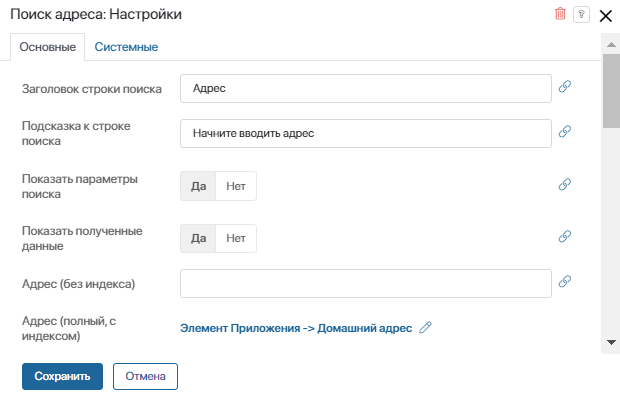The height and width of the screenshot is (396, 620).
Task: Select Да for Показать параметры поиска
Action: (198, 186)
